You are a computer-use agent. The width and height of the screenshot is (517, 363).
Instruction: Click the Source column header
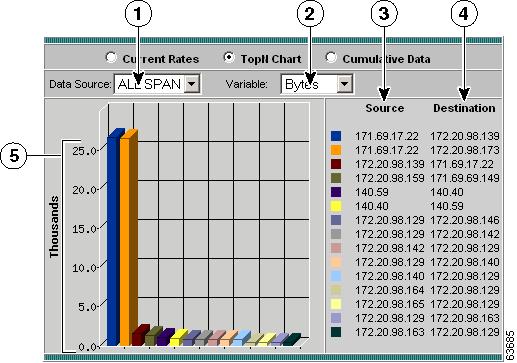point(385,108)
